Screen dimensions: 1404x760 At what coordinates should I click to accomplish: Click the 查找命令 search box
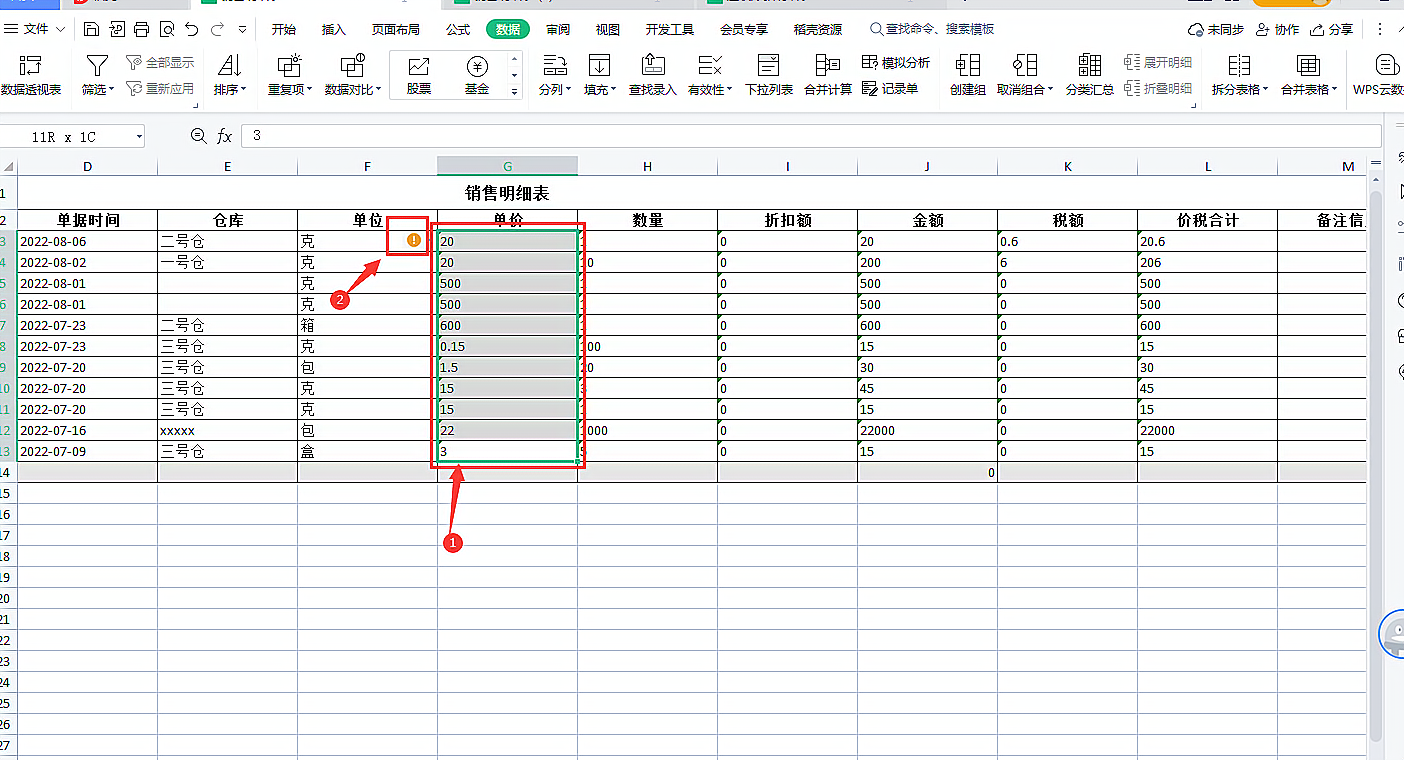932,30
